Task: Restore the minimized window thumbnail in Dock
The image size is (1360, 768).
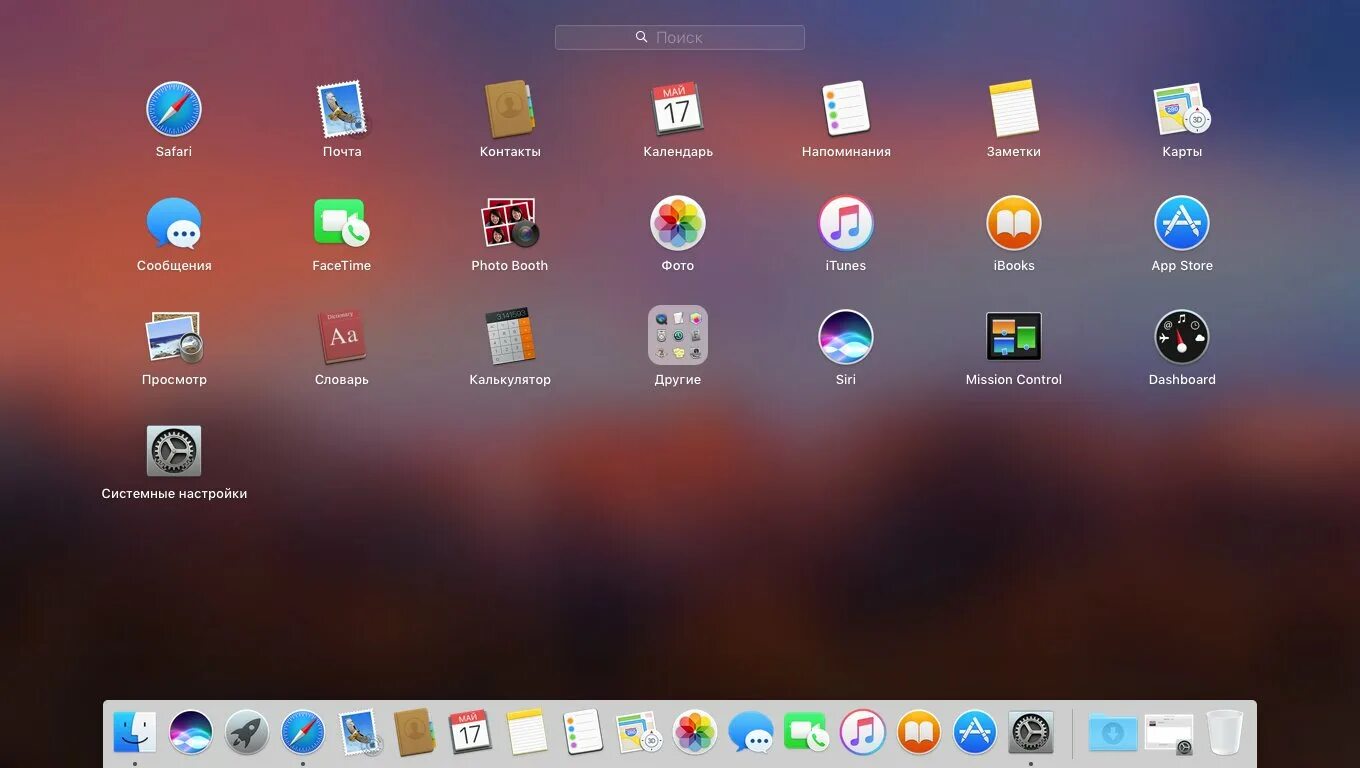Action: [1169, 733]
